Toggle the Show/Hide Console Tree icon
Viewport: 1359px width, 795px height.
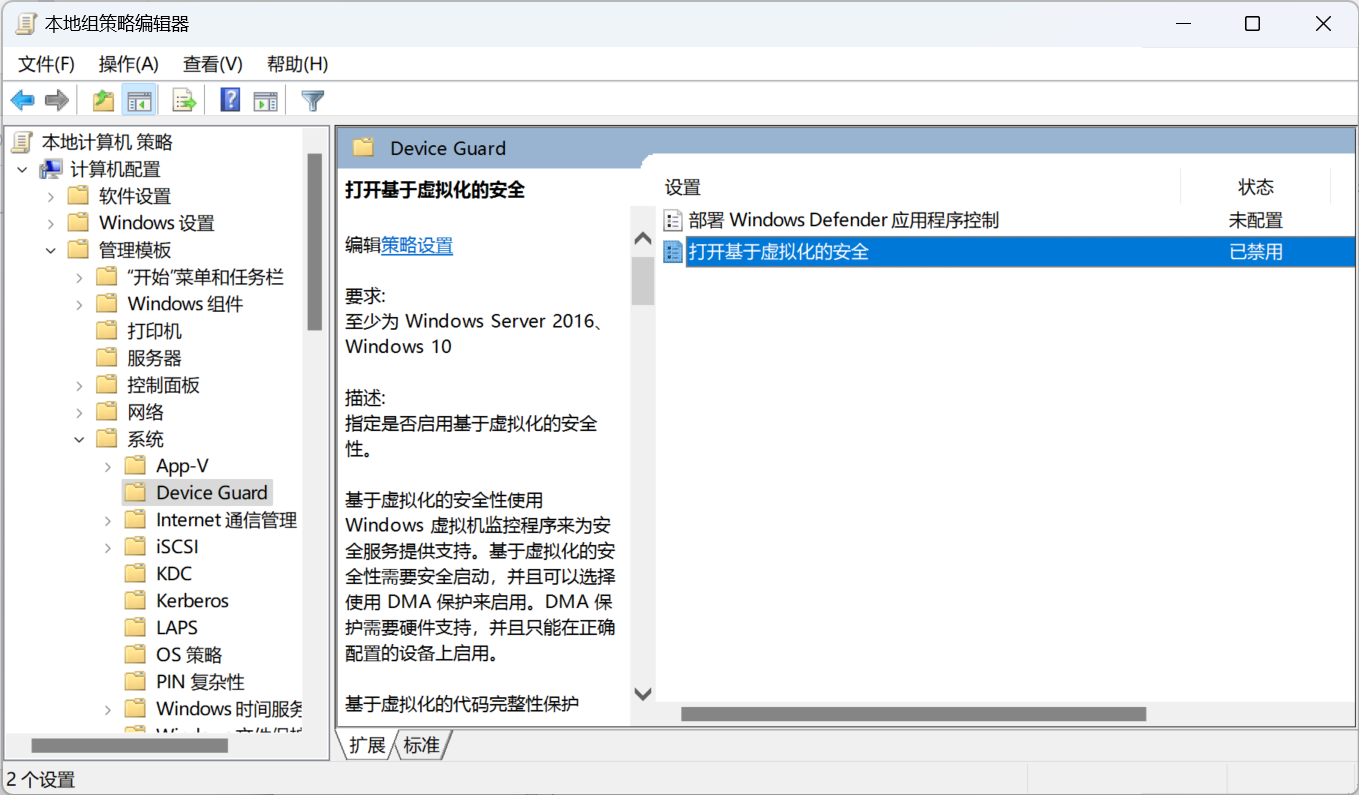(138, 101)
